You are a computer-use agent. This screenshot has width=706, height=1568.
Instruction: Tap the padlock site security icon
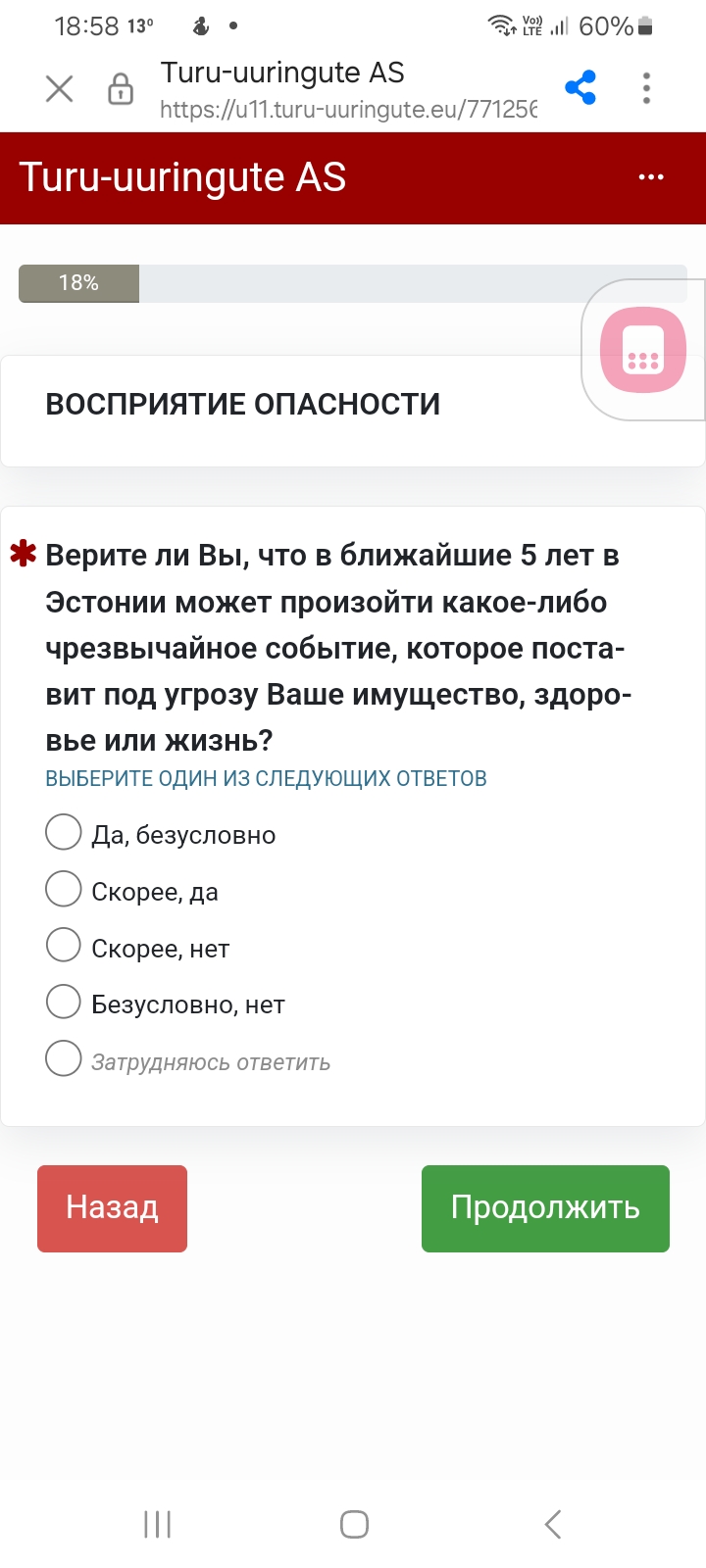coord(121,89)
